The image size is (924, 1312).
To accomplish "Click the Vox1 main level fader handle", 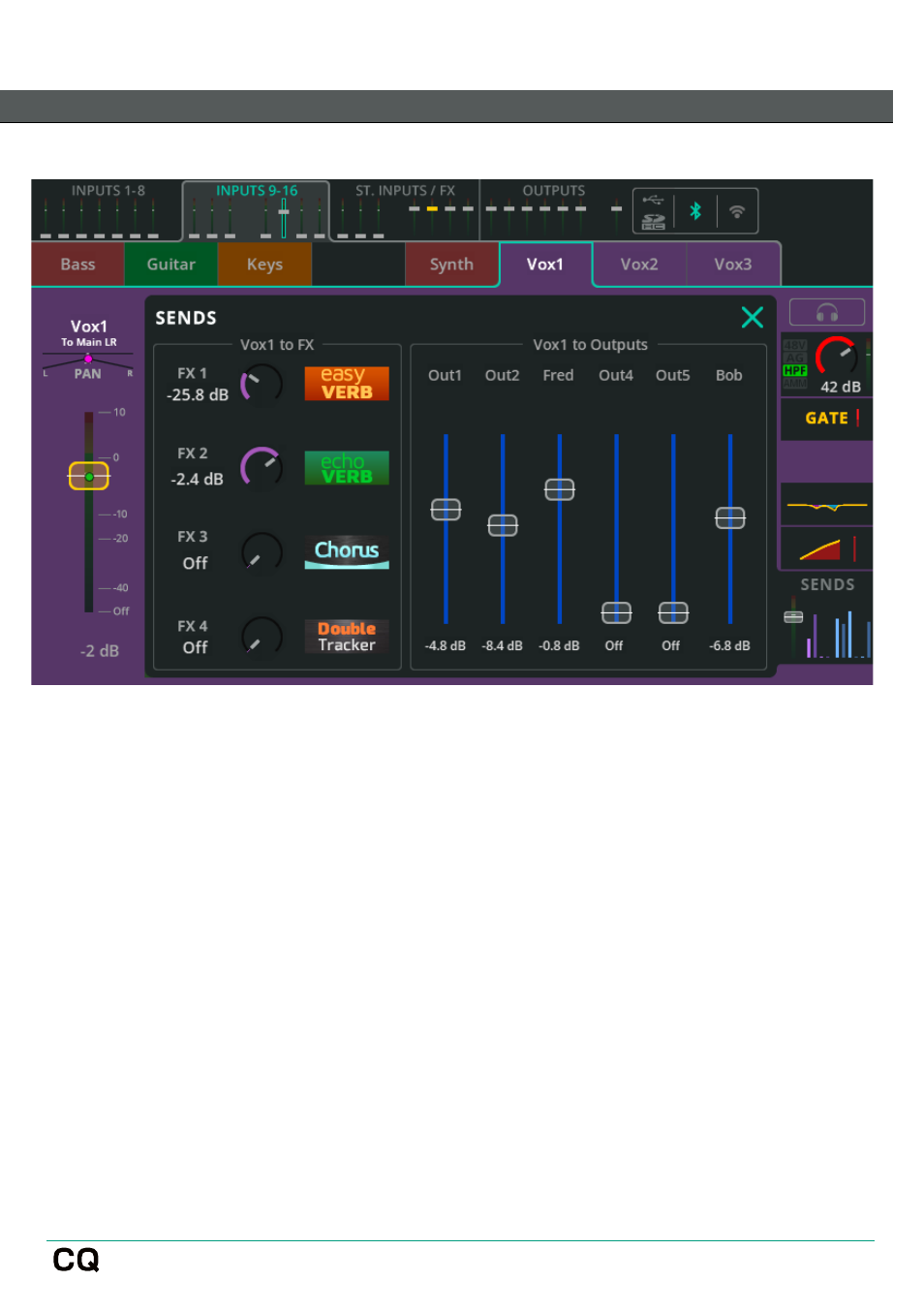I will tap(89, 477).
